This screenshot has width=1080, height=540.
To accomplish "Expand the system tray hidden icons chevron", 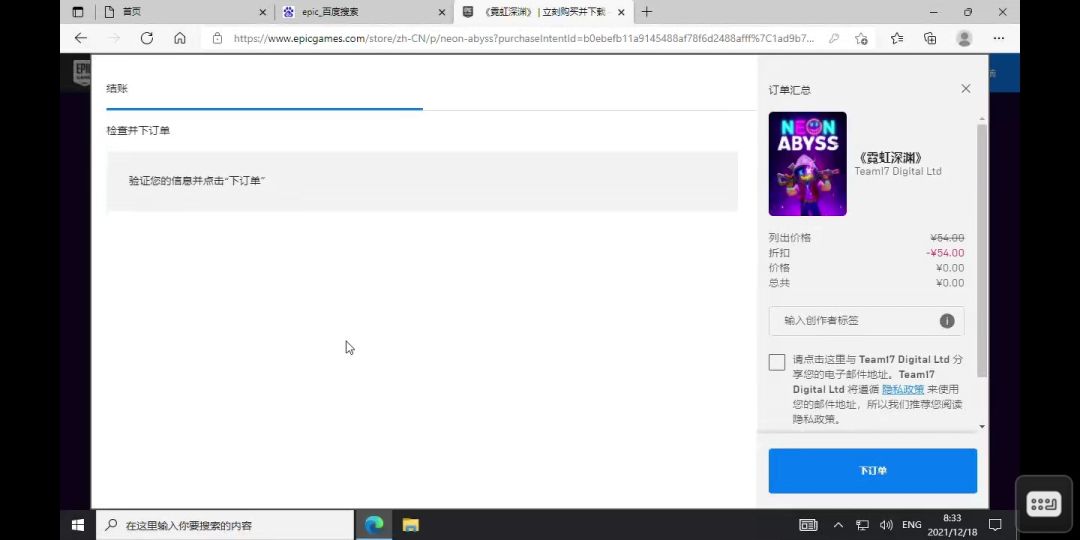I will click(x=838, y=525).
